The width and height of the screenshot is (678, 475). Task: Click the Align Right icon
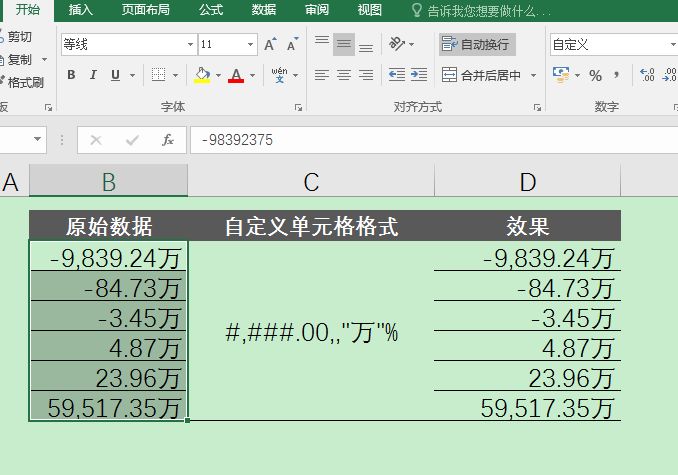(x=366, y=75)
